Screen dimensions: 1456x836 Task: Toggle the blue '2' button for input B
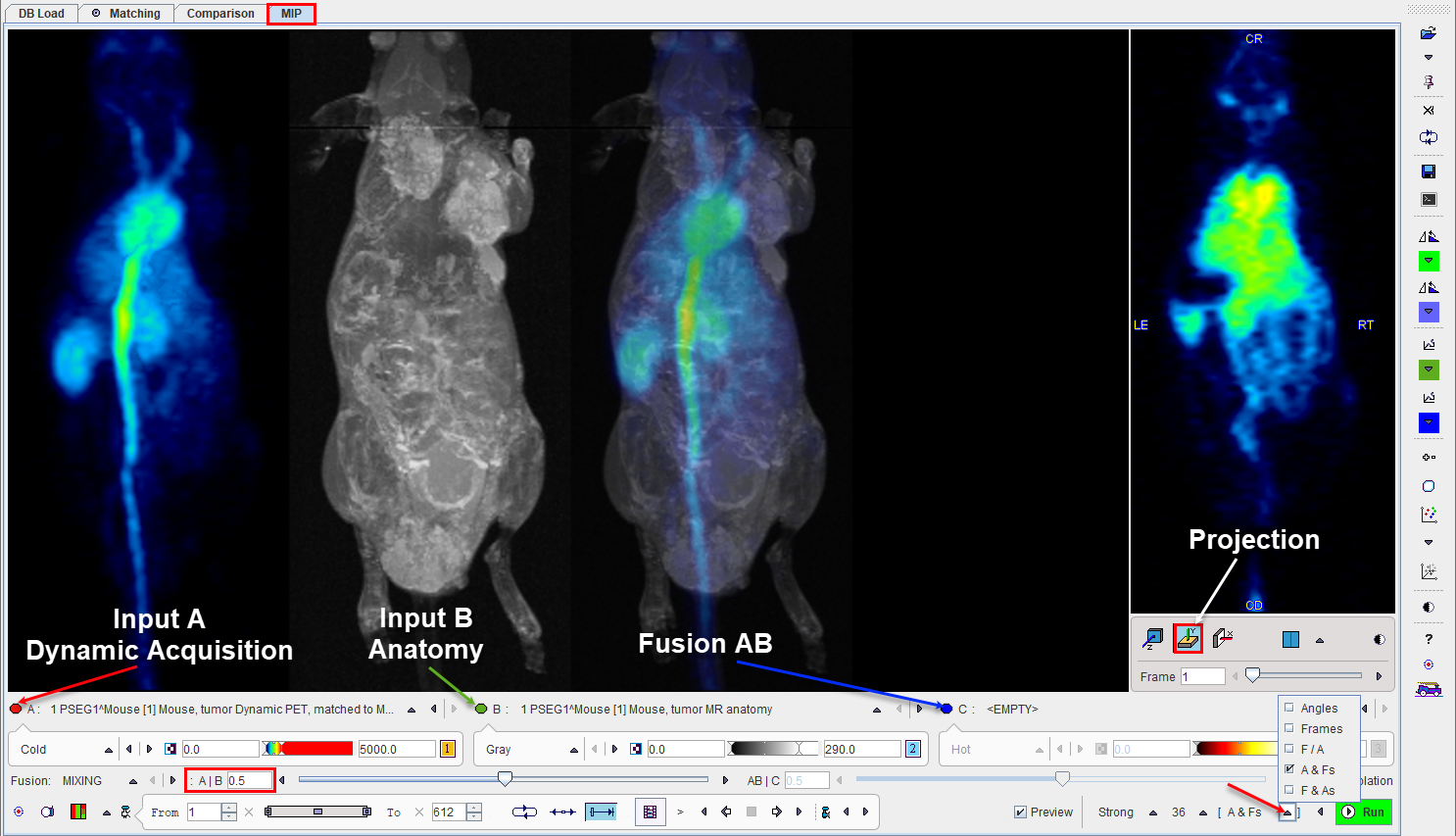pyautogui.click(x=913, y=749)
